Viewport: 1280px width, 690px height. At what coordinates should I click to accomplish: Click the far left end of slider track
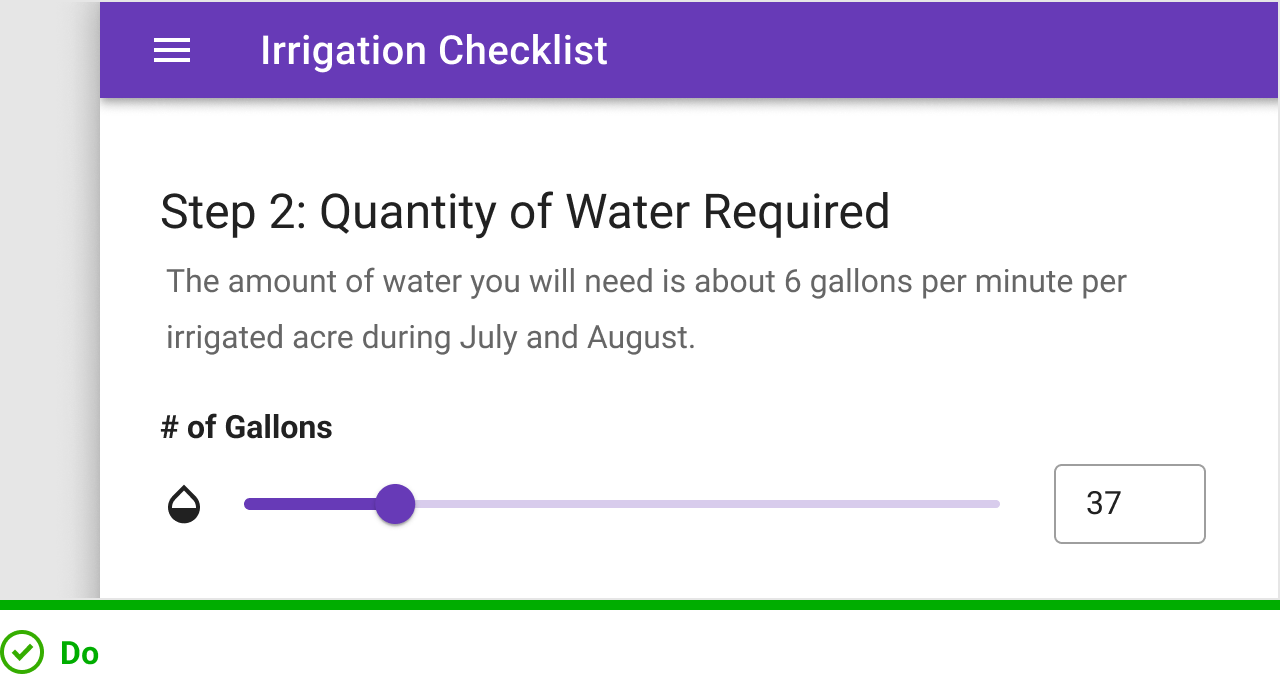click(x=249, y=504)
